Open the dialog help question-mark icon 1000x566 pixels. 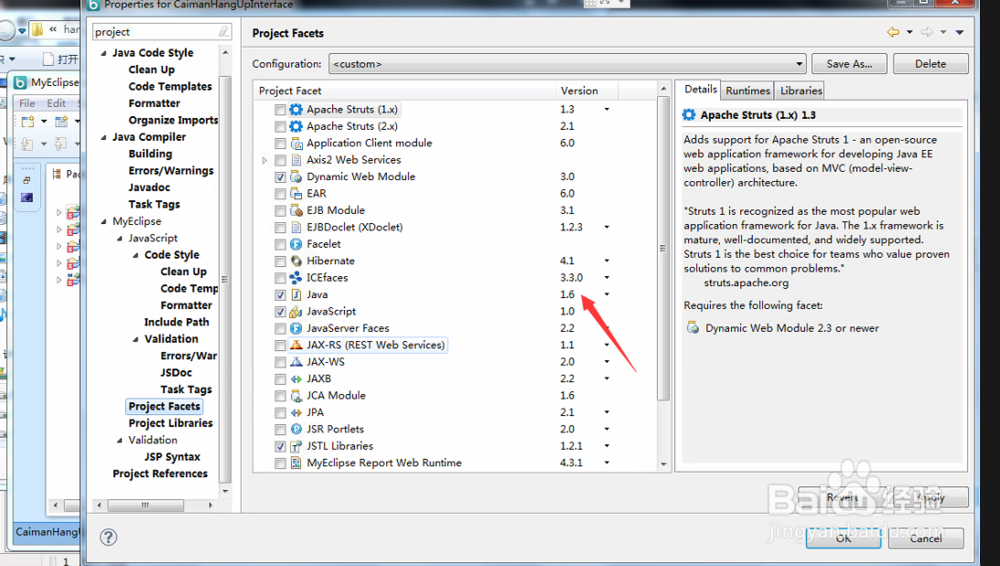pos(108,537)
